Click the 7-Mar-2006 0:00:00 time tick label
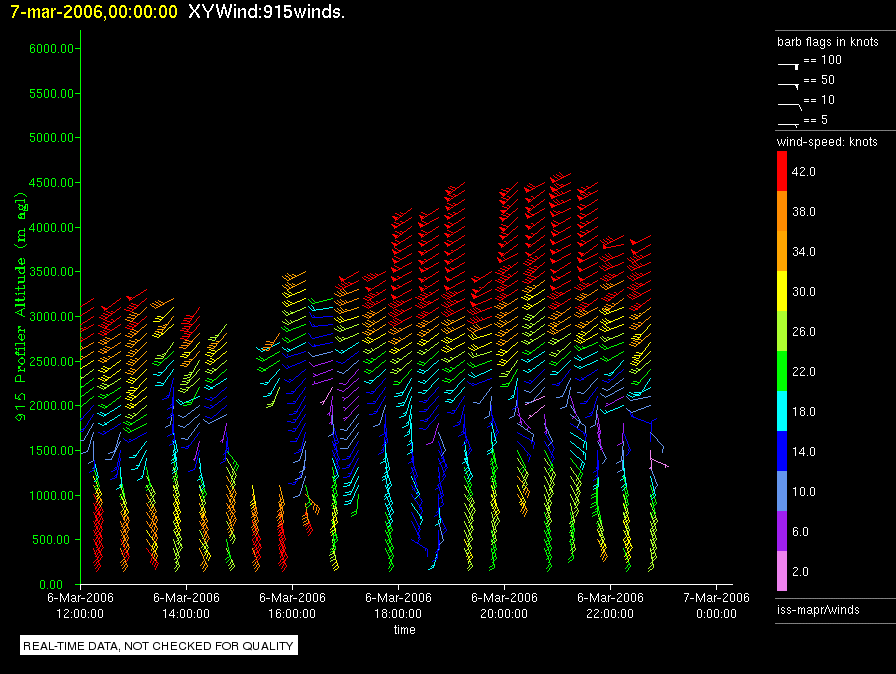This screenshot has width=896, height=674. (716, 605)
